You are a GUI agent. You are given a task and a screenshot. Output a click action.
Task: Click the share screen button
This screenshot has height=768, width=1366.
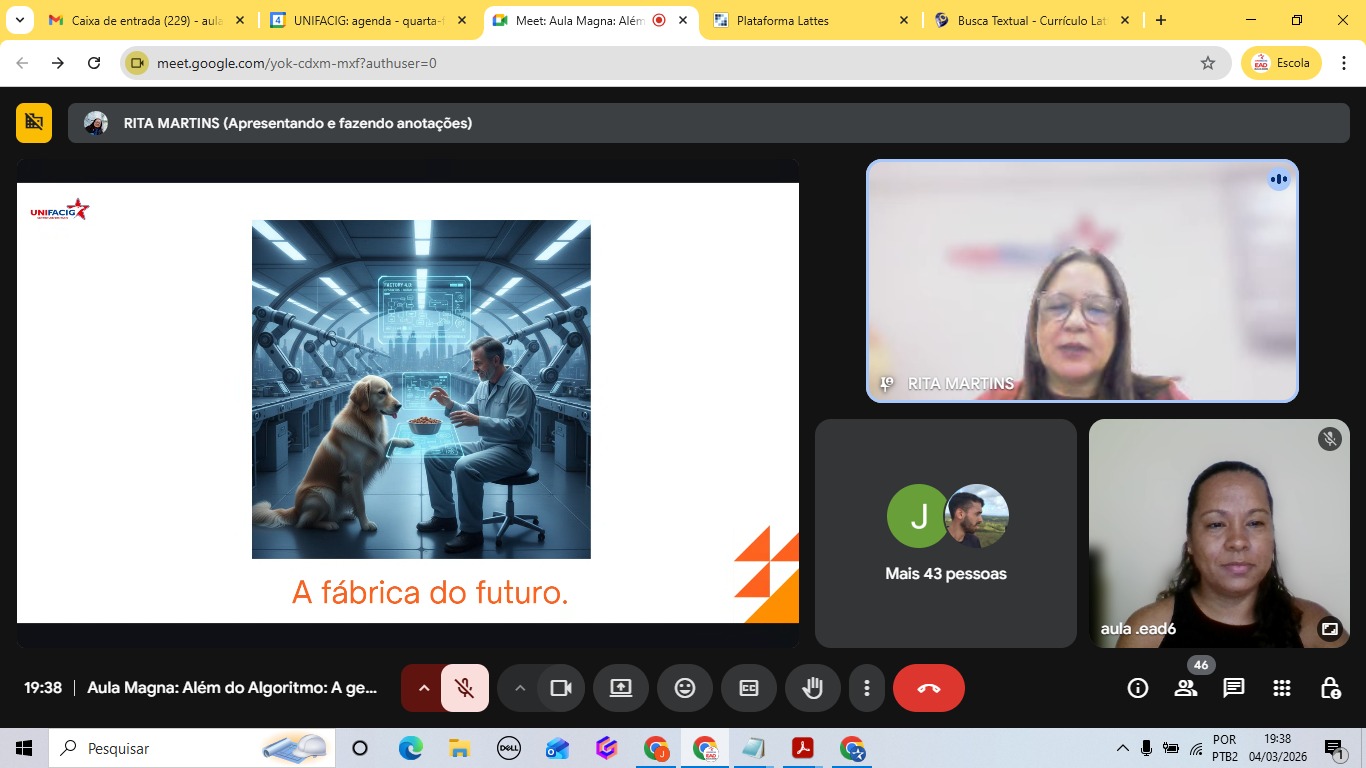click(620, 688)
